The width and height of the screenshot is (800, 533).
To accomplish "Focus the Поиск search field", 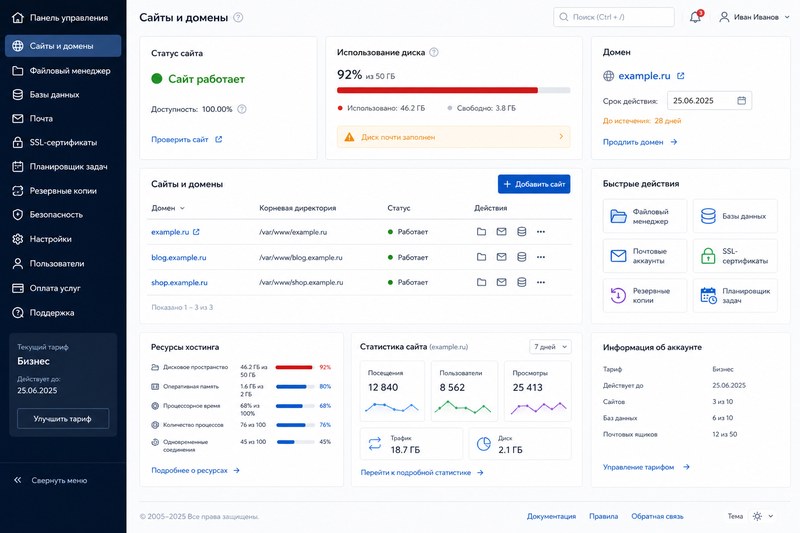I will click(x=614, y=17).
